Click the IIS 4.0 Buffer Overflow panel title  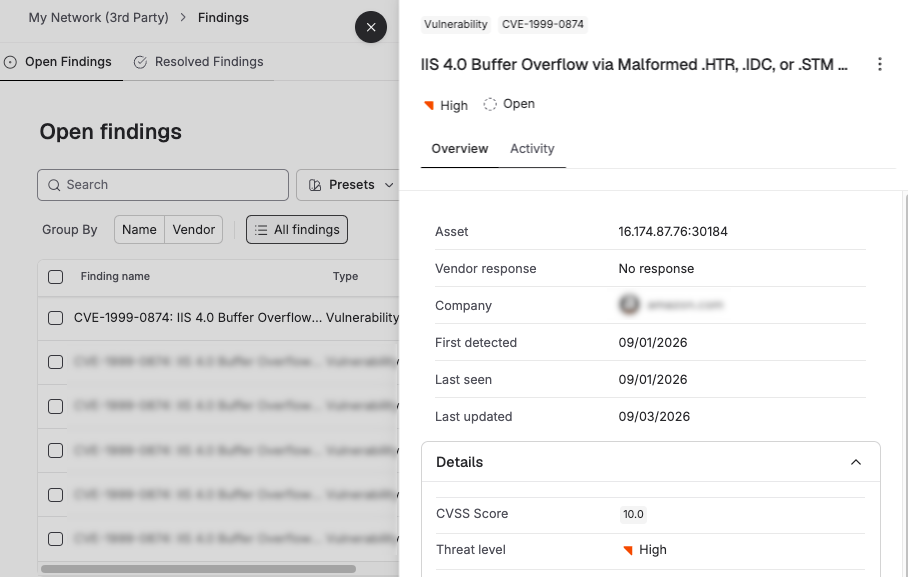pos(634,64)
